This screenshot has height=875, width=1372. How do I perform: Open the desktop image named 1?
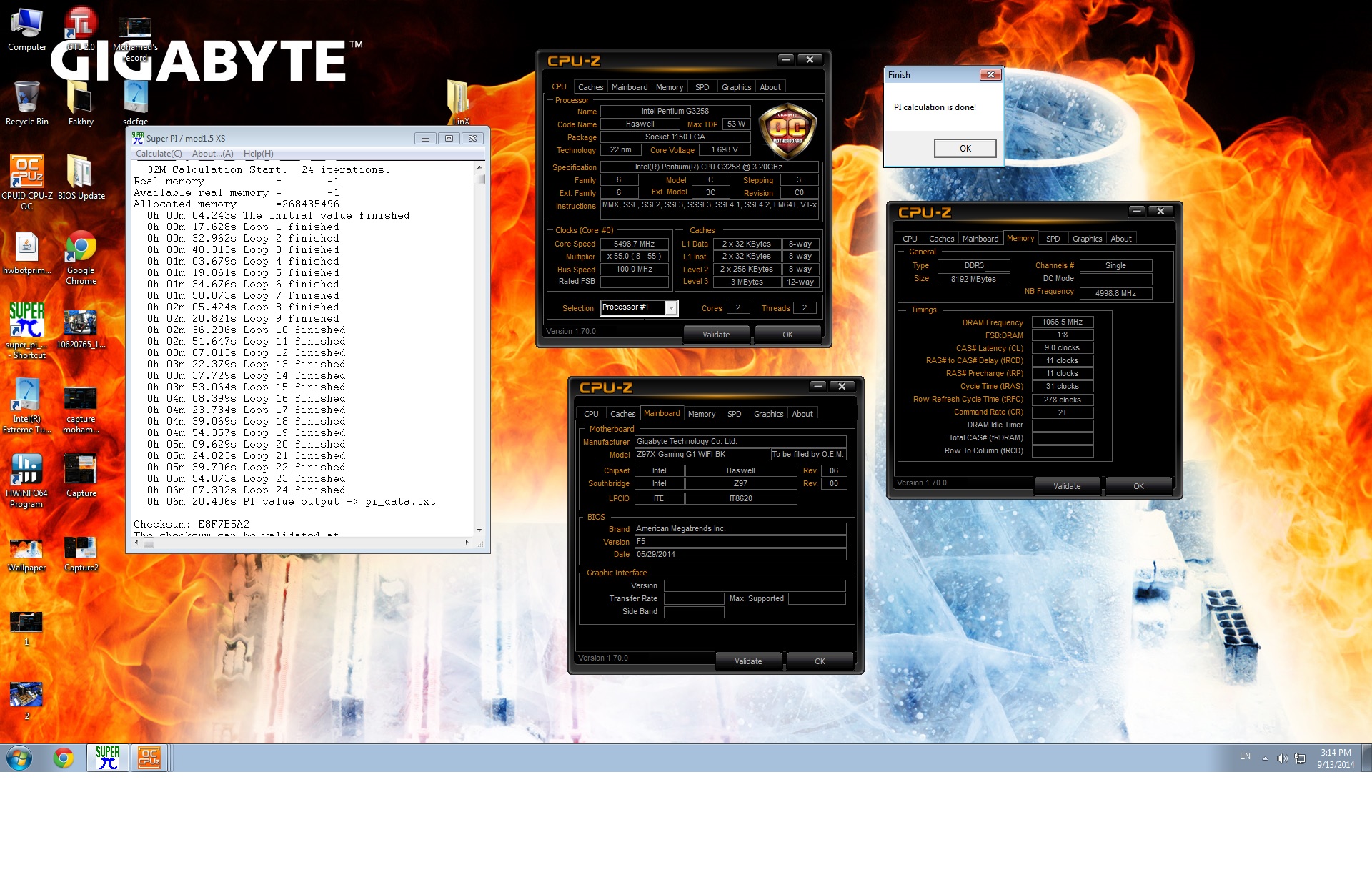coord(27,628)
